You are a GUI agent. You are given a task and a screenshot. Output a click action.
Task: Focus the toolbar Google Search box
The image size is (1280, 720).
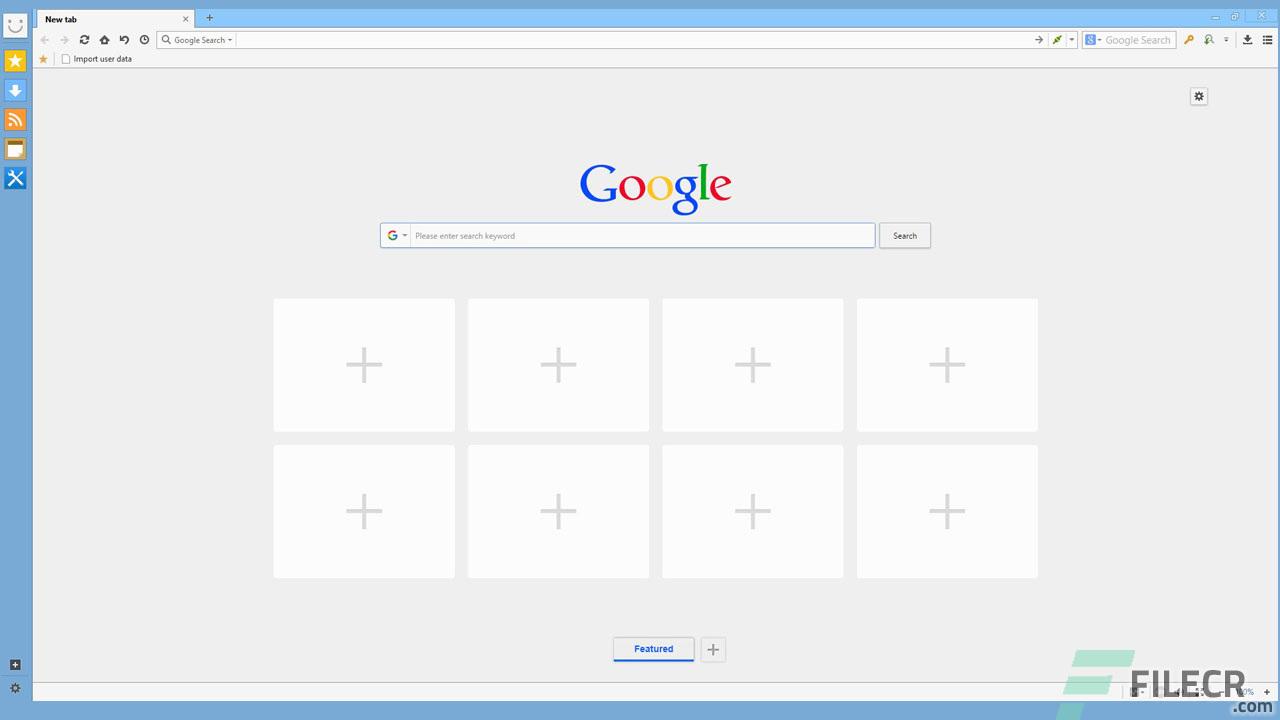[1137, 40]
